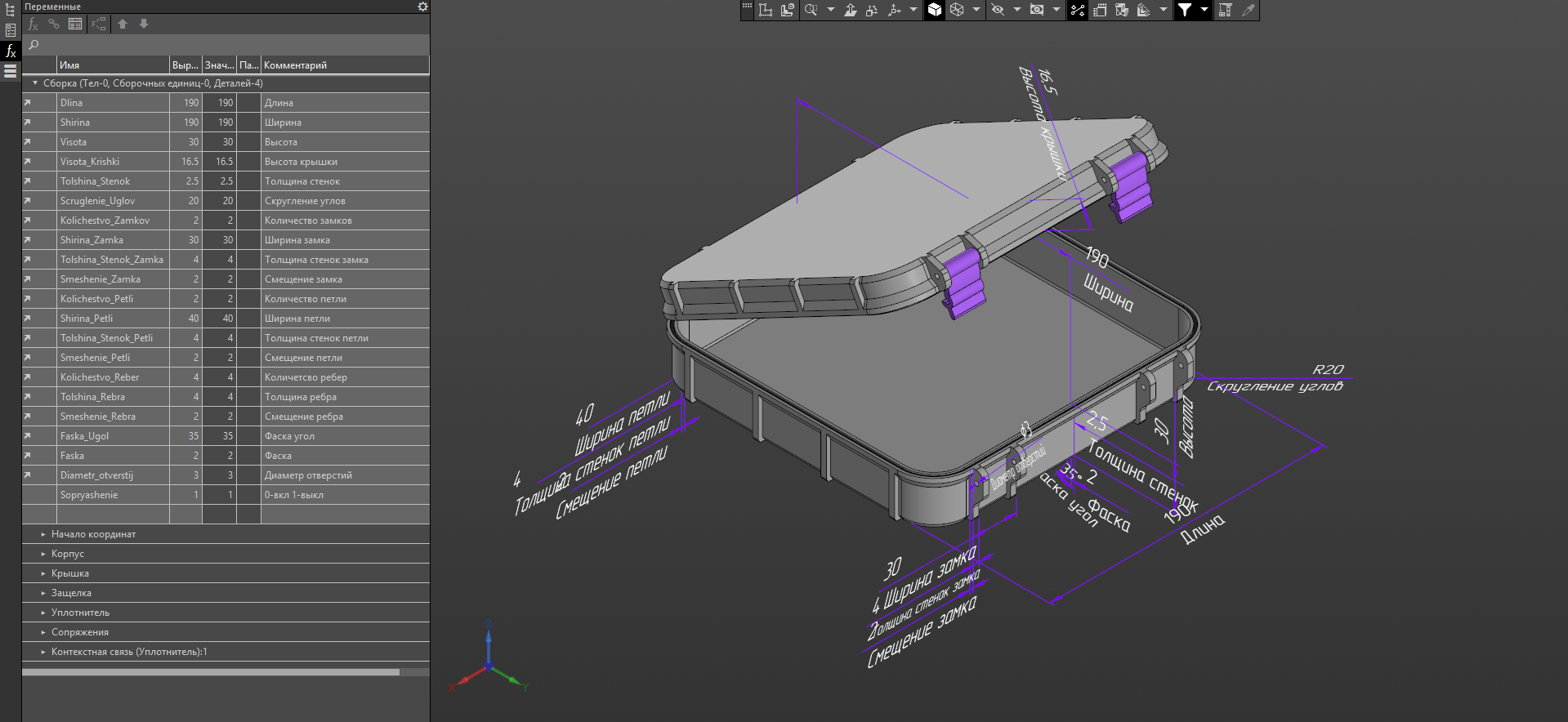Click the eyedropper icon in top toolbar
This screenshot has width=1568, height=722.
(1249, 10)
